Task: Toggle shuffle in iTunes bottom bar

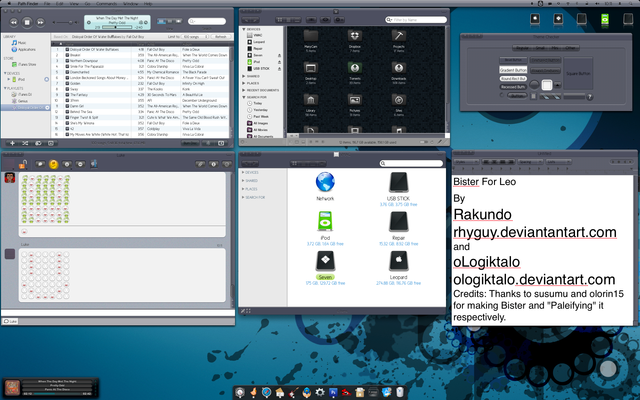Action: [x=25, y=143]
